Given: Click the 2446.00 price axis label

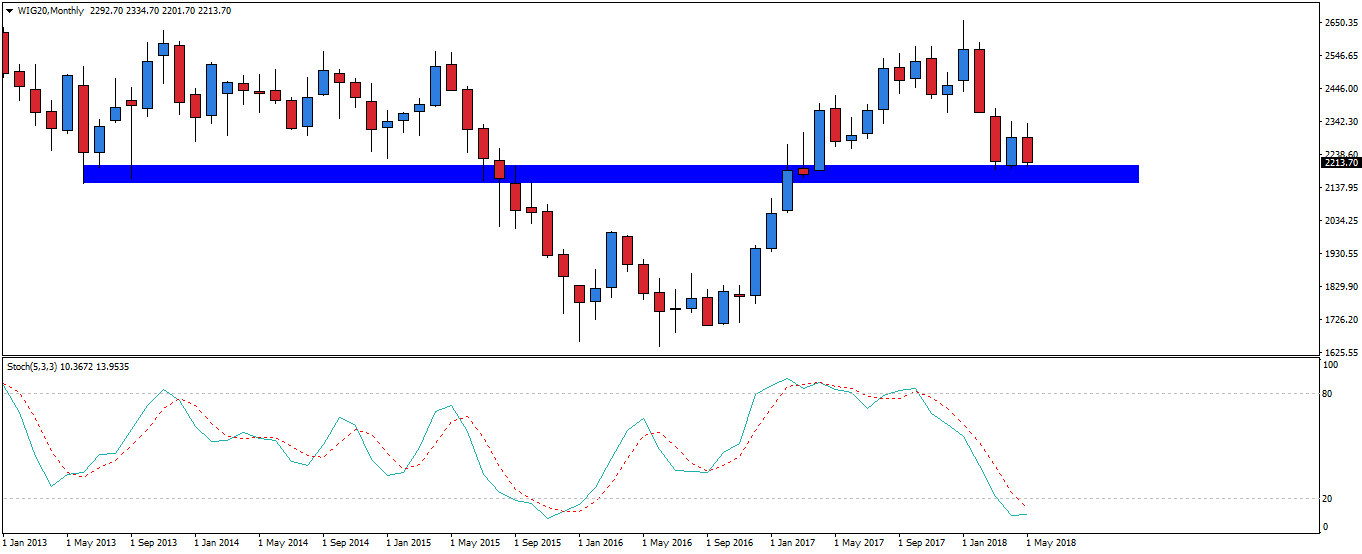Looking at the screenshot, I should click(1339, 88).
